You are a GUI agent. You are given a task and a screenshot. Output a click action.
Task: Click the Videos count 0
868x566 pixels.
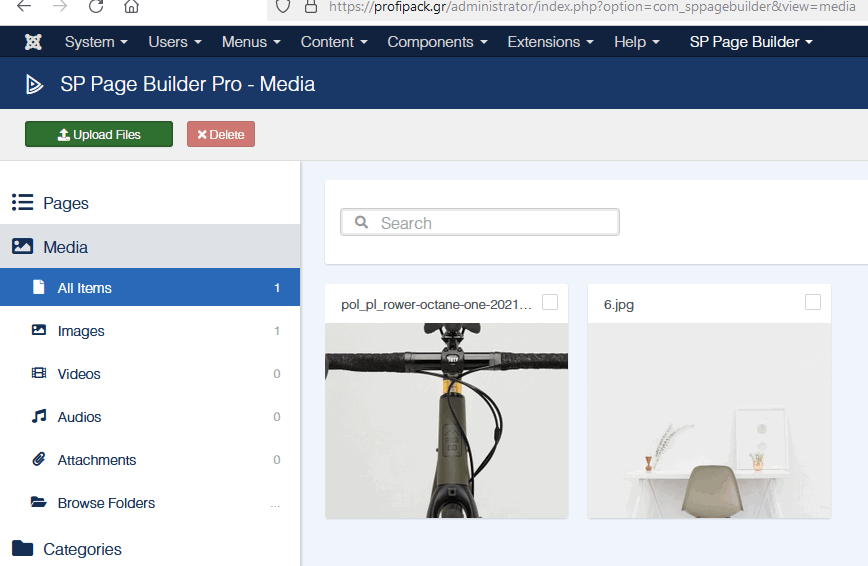pyautogui.click(x=277, y=374)
